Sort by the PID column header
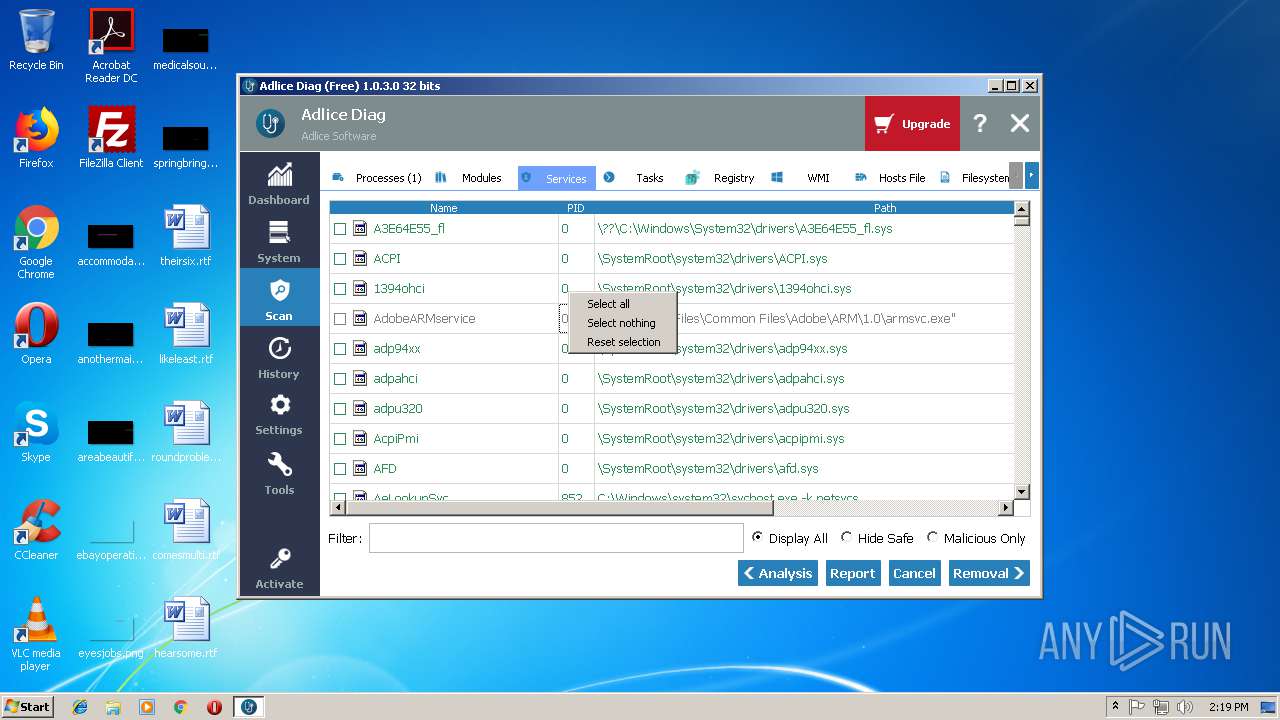This screenshot has width=1280, height=720. pos(576,208)
